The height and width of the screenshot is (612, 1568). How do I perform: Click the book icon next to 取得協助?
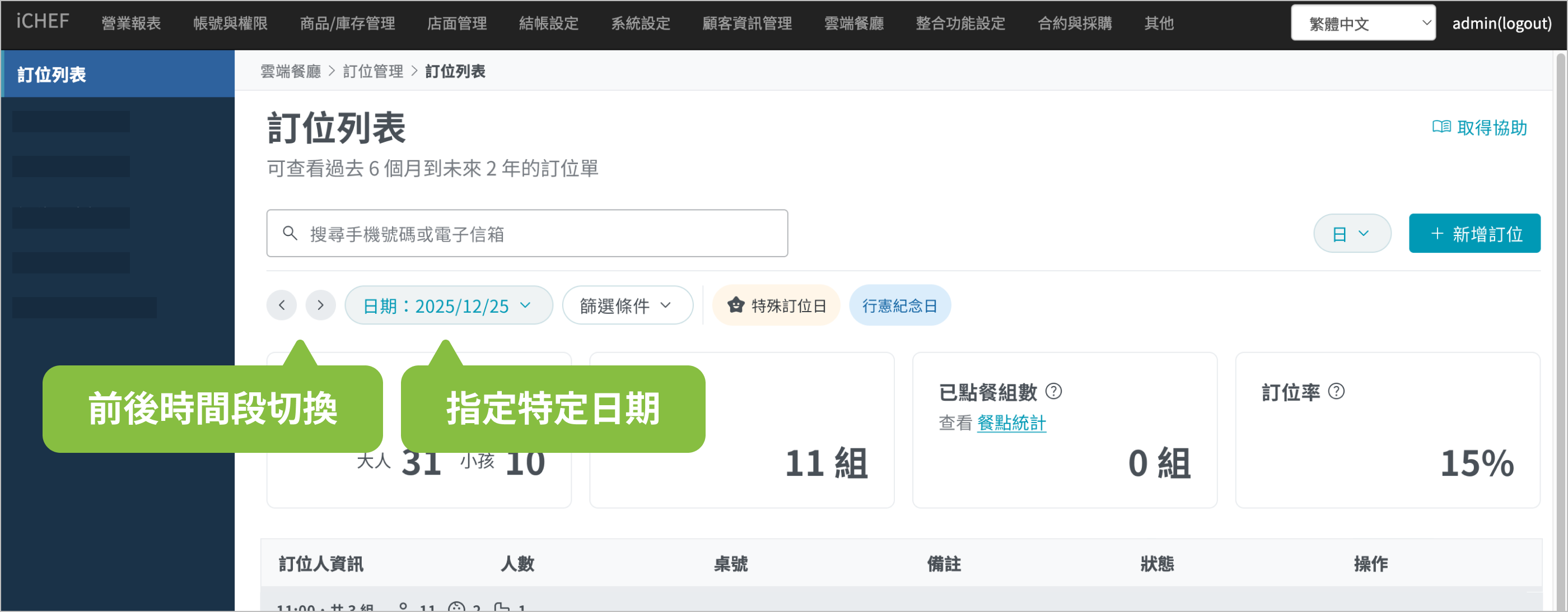1441,127
